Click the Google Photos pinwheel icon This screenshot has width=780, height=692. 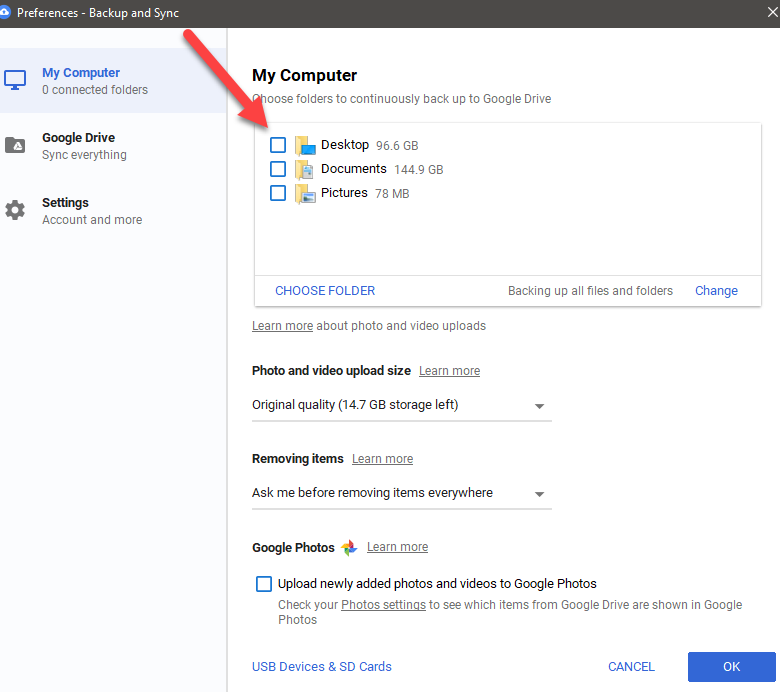pyautogui.click(x=349, y=547)
